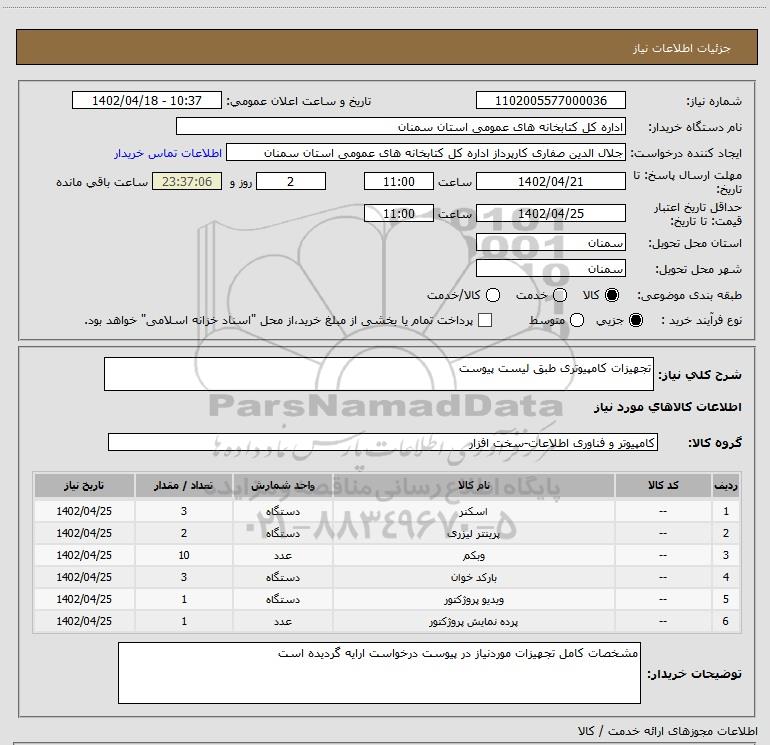Screen dimensions: 770x745
Task: Click the اطلاعات کالاهای مورد نیاز heading
Action: (667, 407)
